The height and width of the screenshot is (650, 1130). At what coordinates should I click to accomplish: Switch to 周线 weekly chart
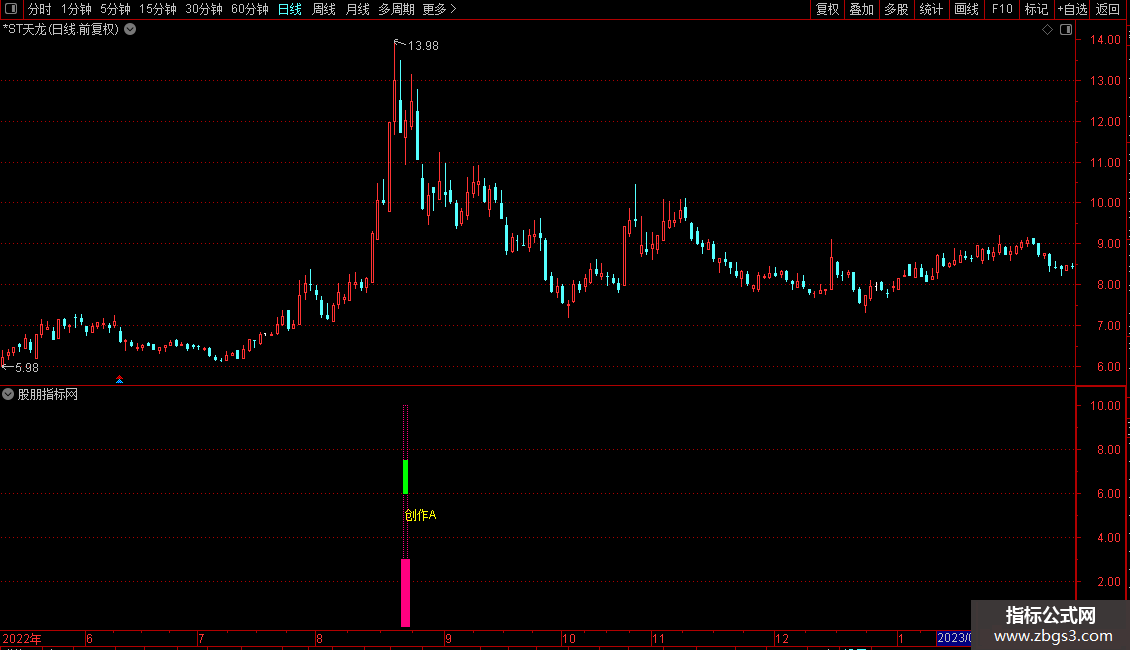coord(324,9)
